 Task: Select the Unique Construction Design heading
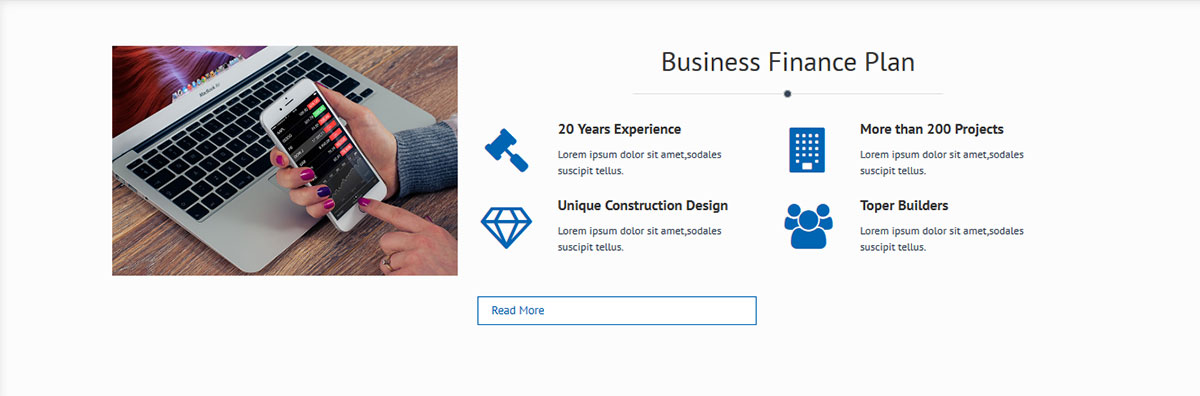pos(643,205)
